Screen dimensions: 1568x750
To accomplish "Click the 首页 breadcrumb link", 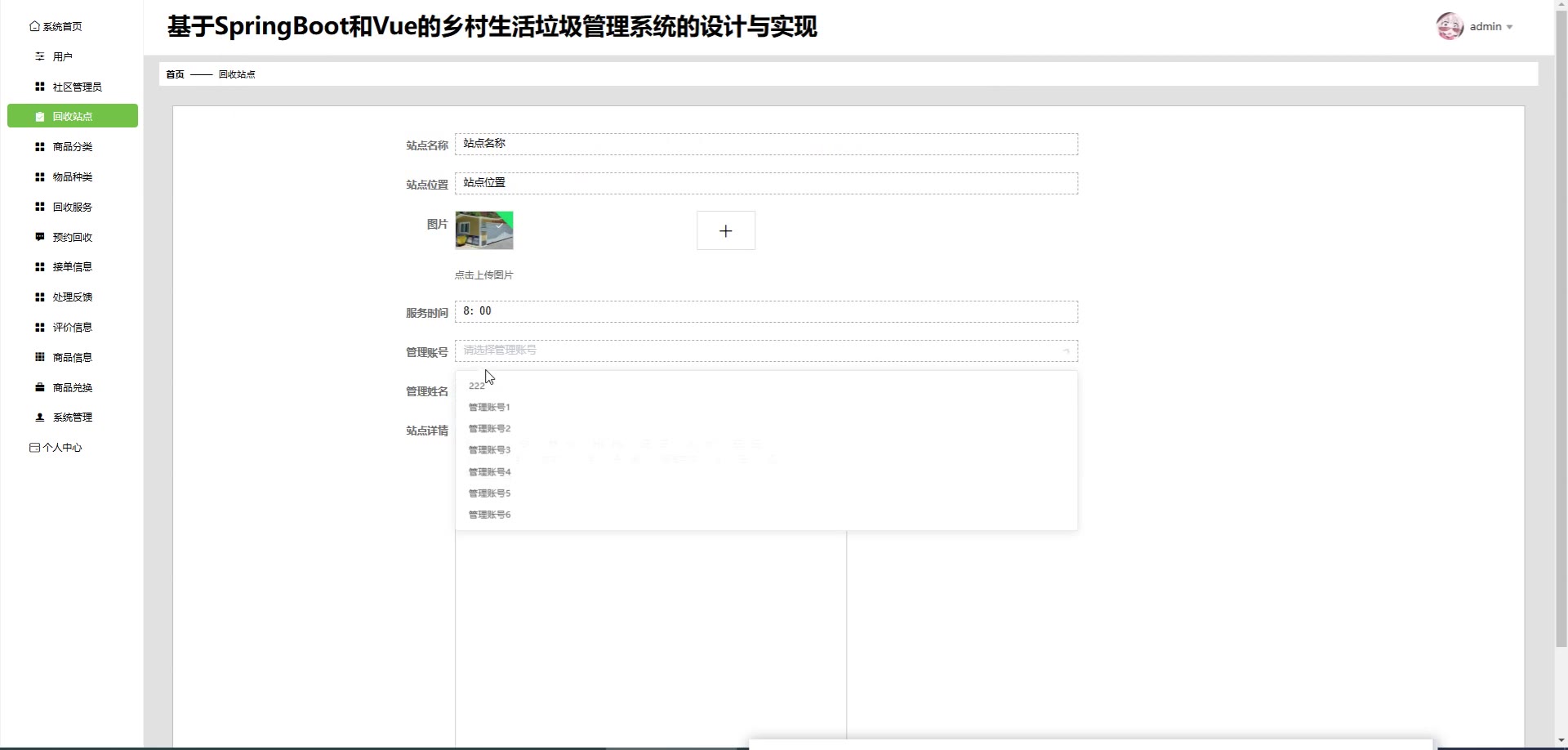I will [x=175, y=74].
